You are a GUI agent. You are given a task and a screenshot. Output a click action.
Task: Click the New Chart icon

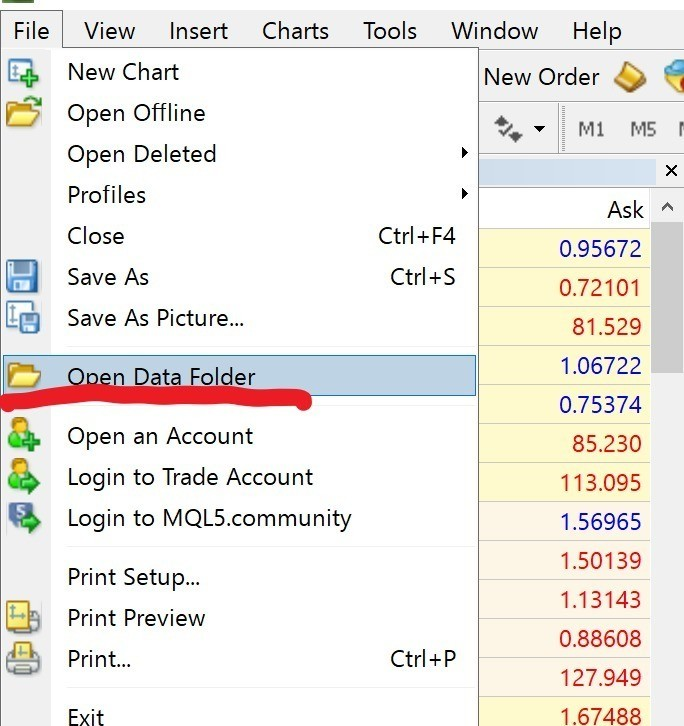click(22, 73)
